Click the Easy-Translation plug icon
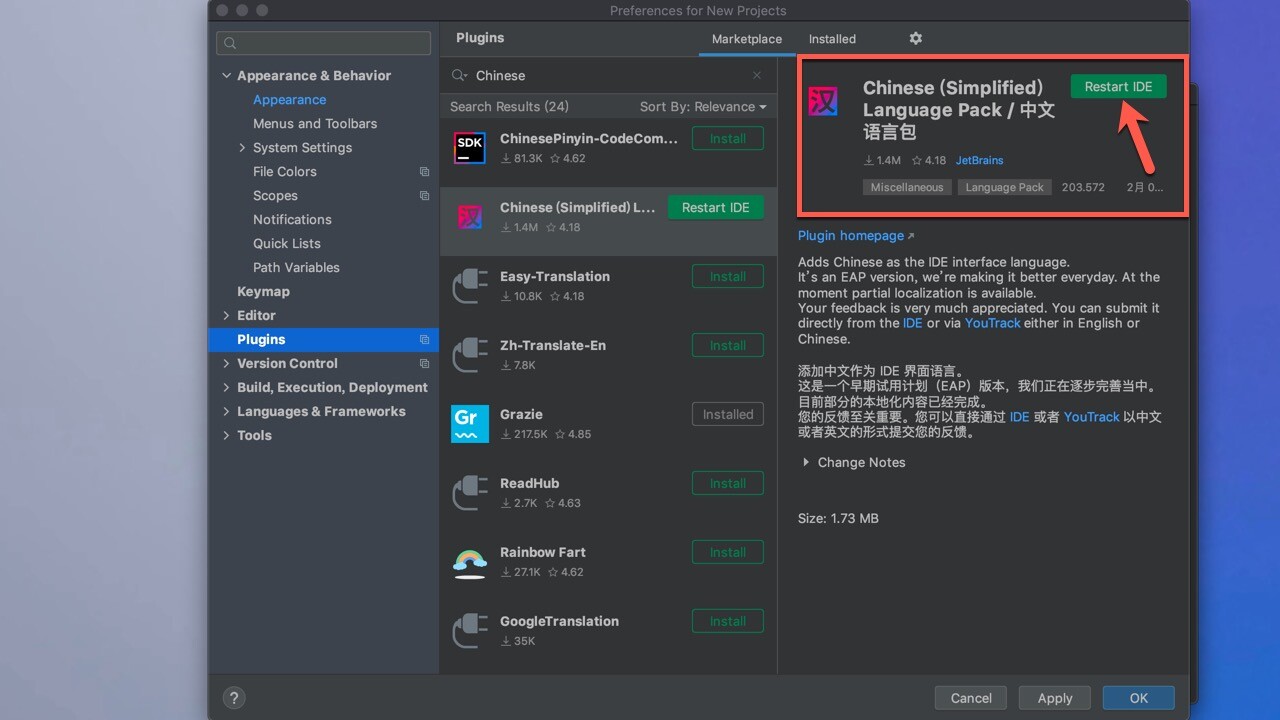 470,286
